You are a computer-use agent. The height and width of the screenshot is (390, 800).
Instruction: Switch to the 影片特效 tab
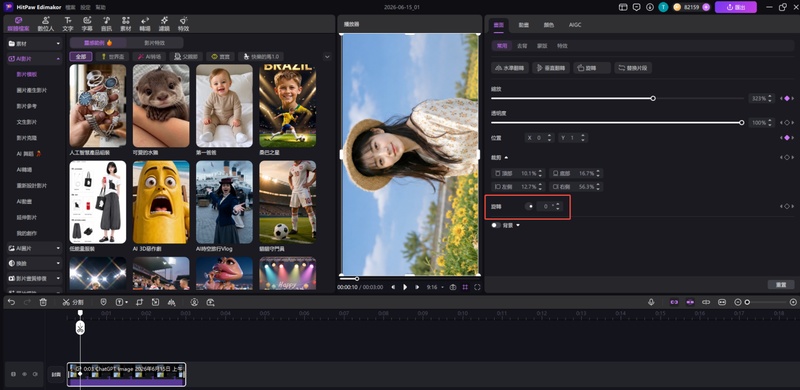click(155, 43)
